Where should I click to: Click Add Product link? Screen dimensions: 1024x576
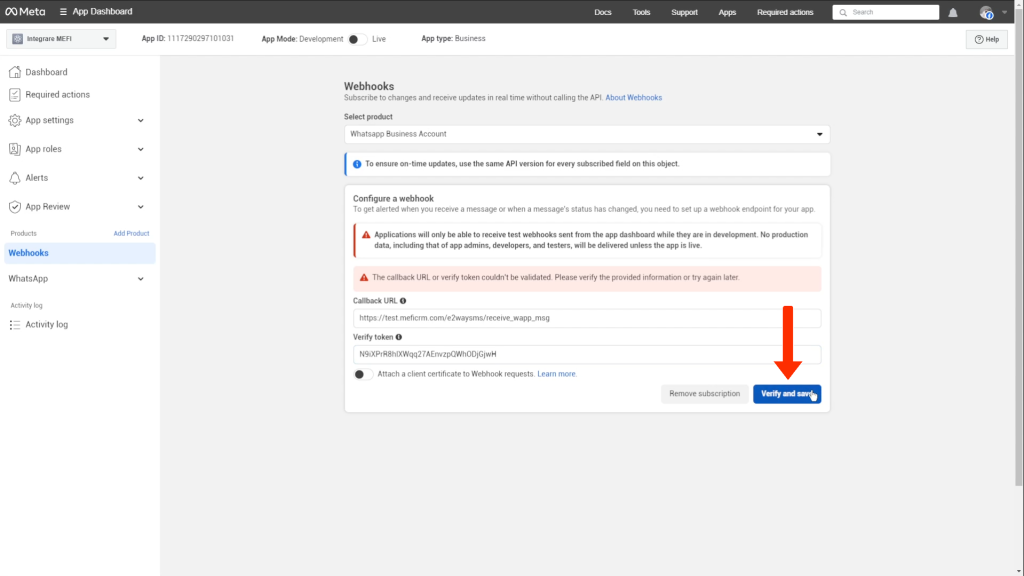[x=131, y=233]
